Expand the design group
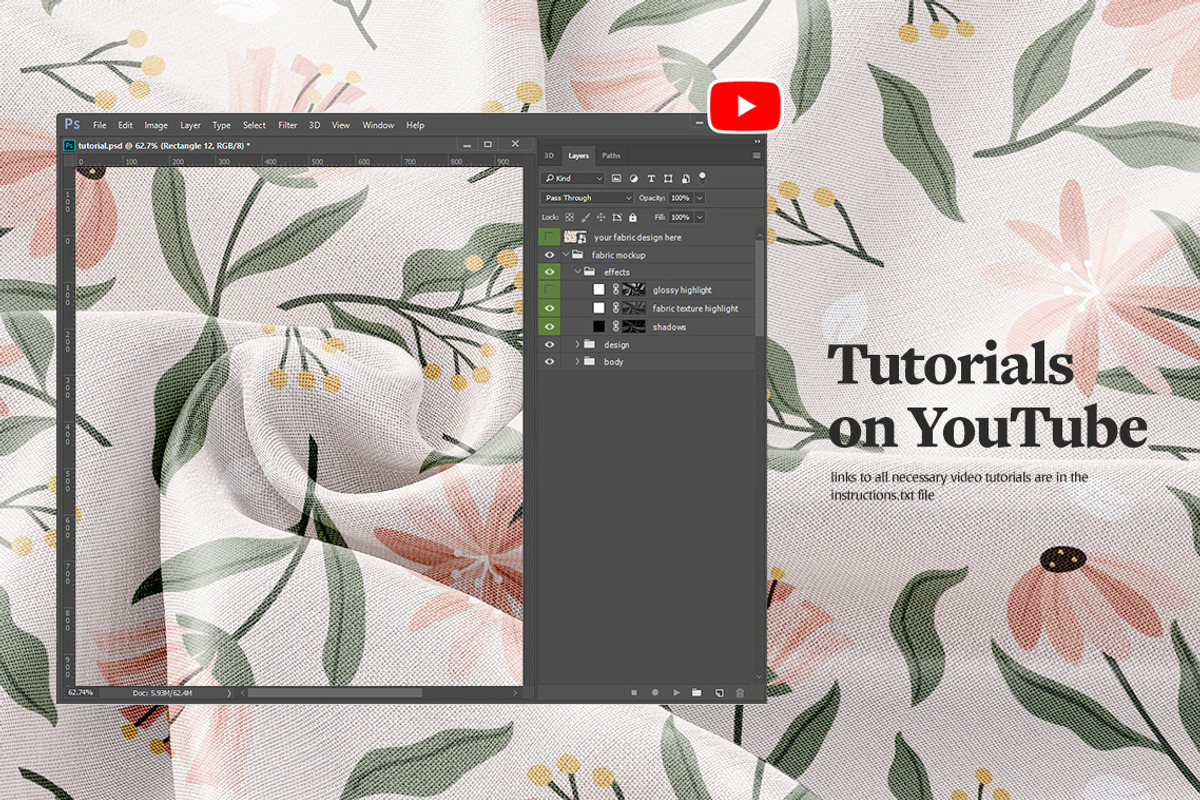This screenshot has height=800, width=1200. coord(577,344)
